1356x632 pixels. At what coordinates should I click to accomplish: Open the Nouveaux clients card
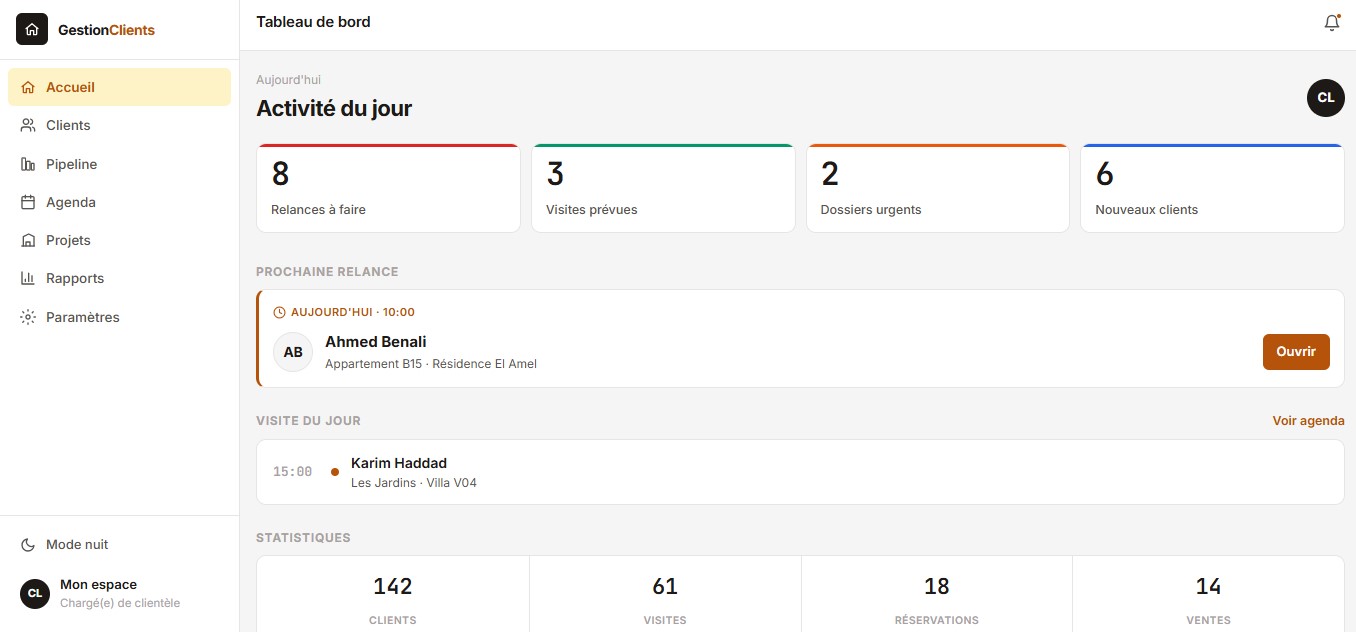click(x=1212, y=188)
